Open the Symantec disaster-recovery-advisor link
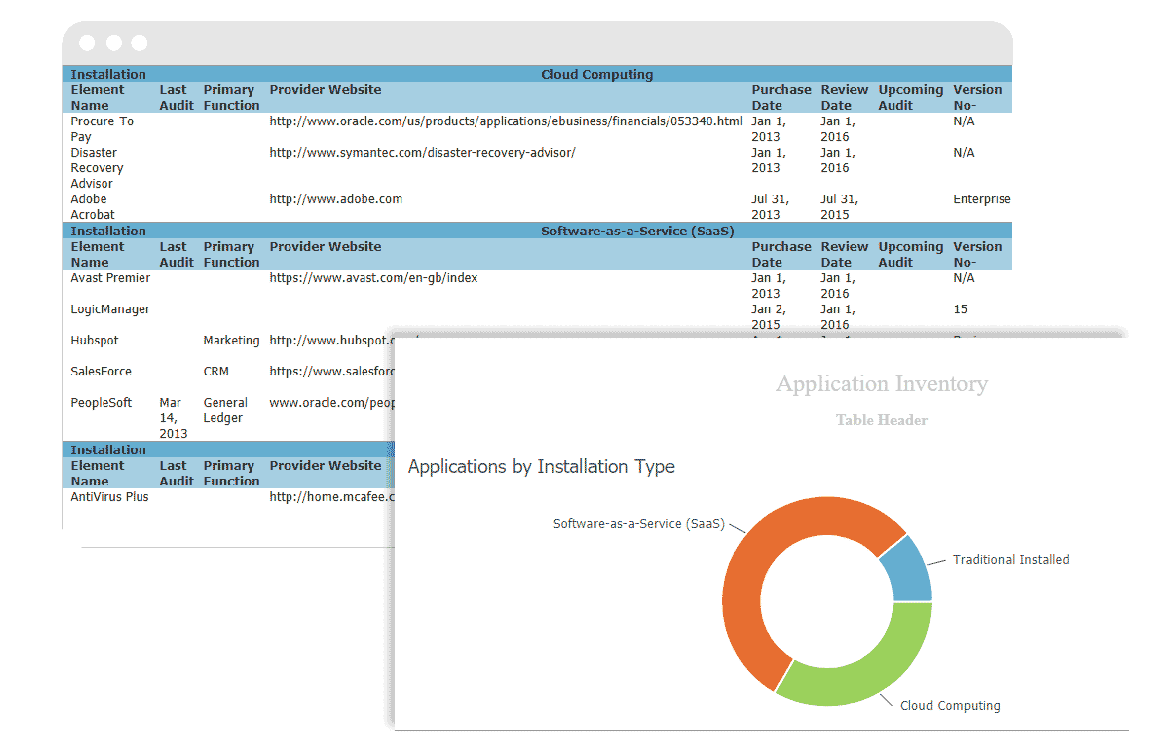The height and width of the screenshot is (750, 1167). pos(422,153)
